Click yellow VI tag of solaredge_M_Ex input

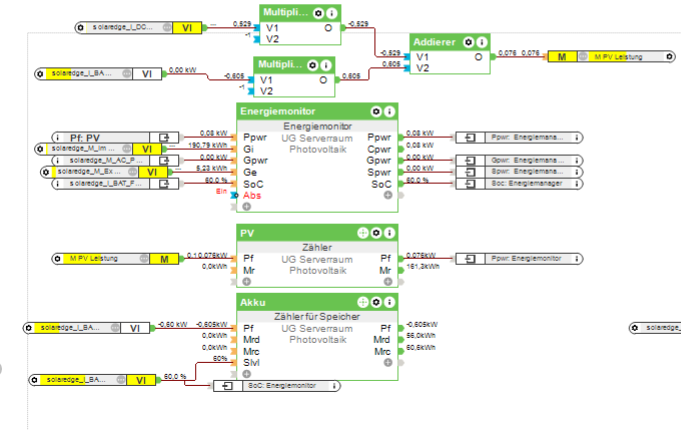152,172
